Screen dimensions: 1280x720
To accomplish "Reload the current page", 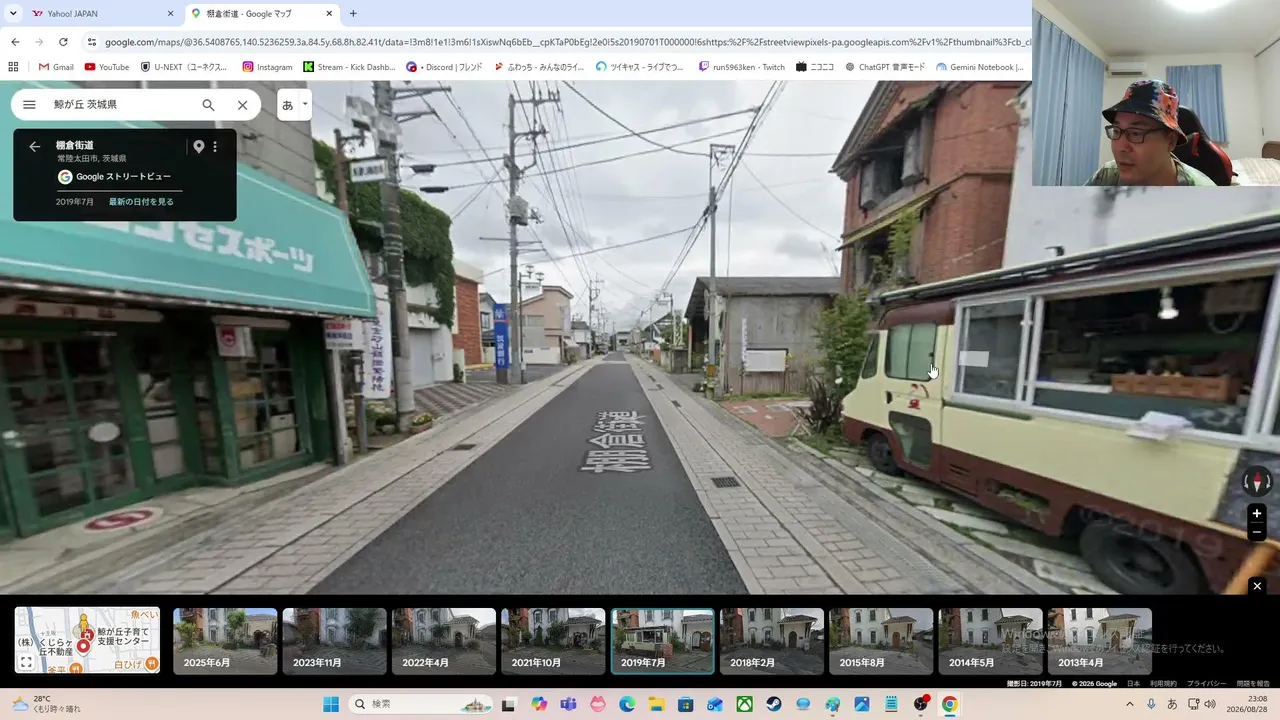I will point(63,42).
